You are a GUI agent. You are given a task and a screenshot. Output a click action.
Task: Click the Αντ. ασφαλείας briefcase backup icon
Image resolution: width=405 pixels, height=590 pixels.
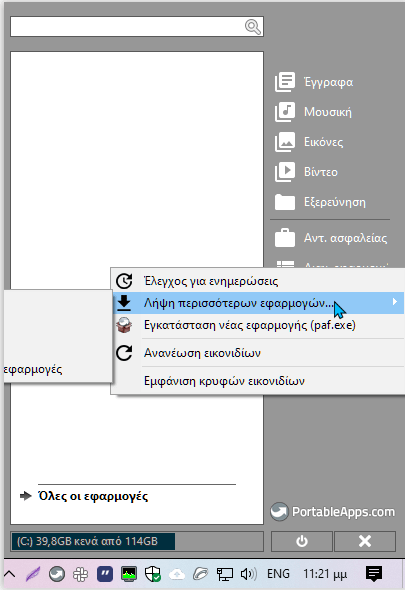(x=285, y=238)
